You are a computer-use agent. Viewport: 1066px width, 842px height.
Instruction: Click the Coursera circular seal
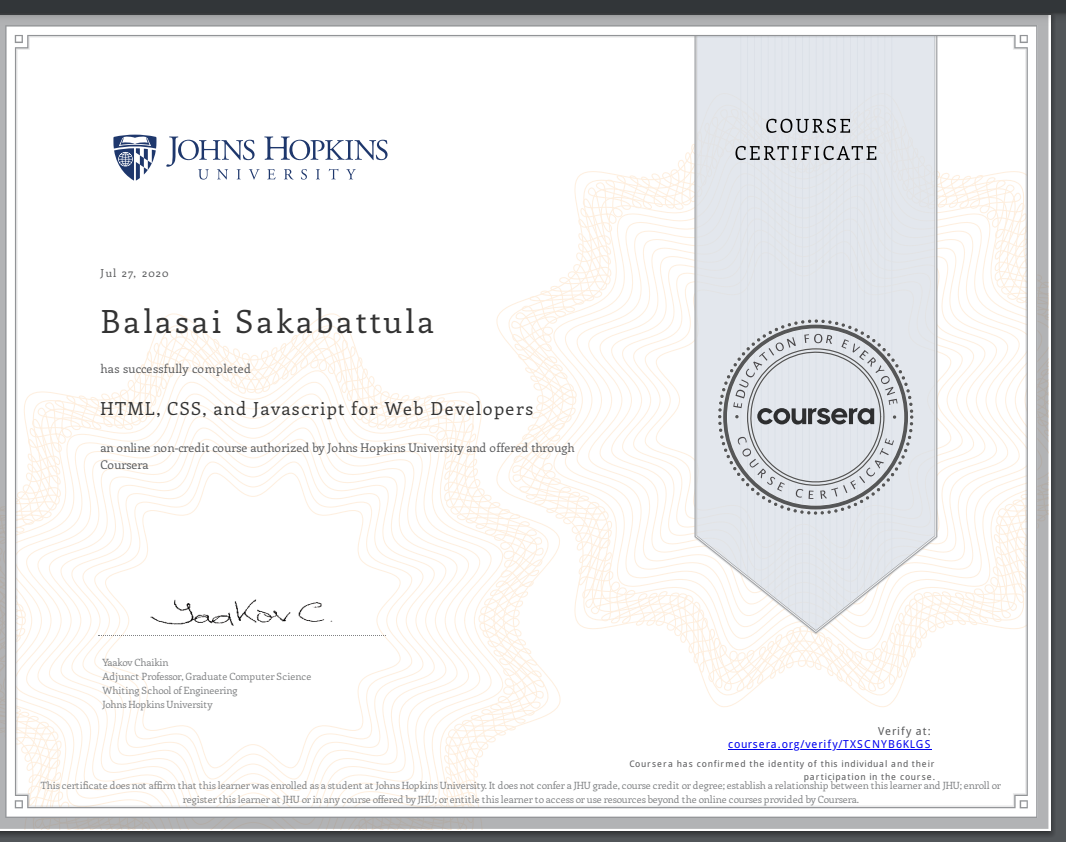click(x=816, y=416)
